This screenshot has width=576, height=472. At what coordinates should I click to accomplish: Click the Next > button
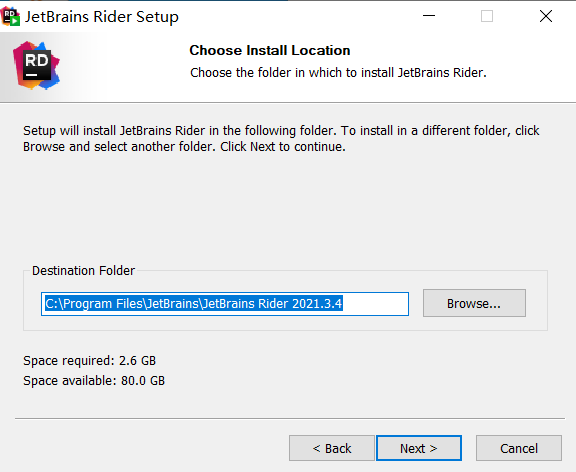419,448
